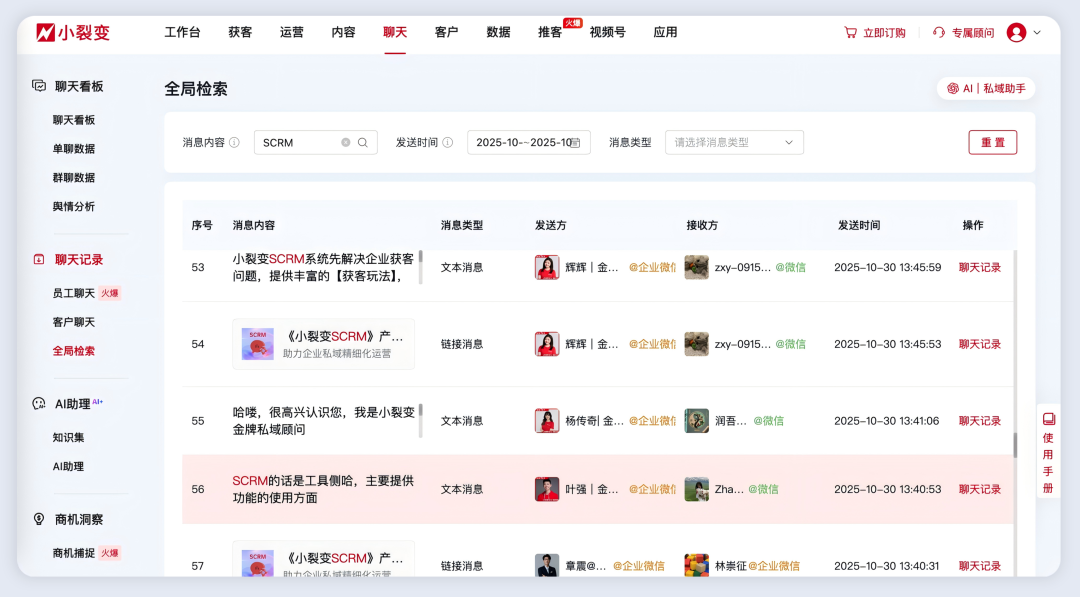Click the shopping cart icon beside 立即订购
Viewport: 1080px width, 597px height.
tap(851, 31)
